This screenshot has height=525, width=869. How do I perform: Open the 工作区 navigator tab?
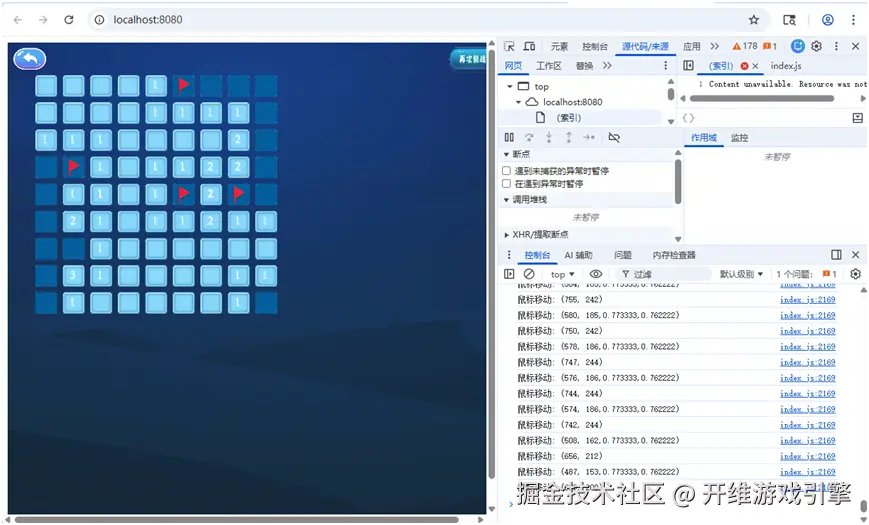pos(549,65)
